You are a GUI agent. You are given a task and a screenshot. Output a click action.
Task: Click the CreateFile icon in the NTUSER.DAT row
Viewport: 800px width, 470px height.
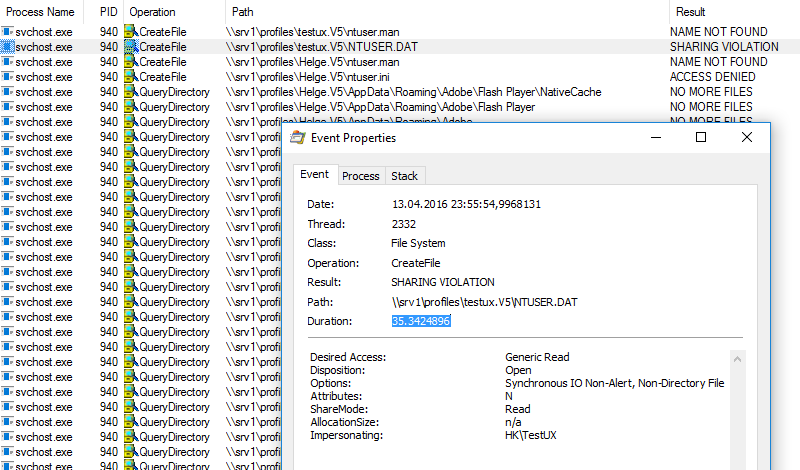(130, 47)
